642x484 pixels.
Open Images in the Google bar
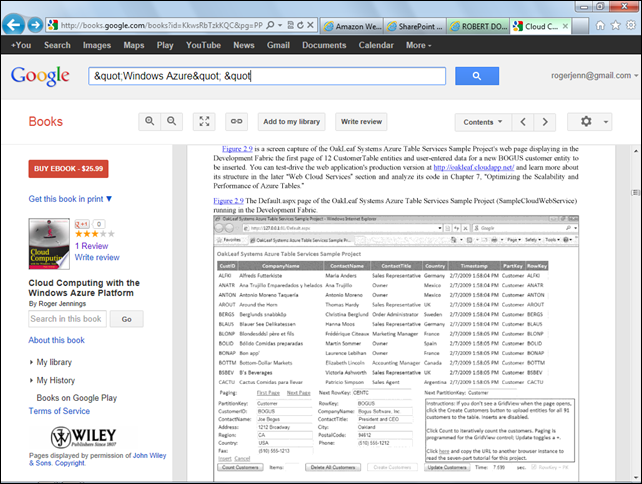point(97,45)
